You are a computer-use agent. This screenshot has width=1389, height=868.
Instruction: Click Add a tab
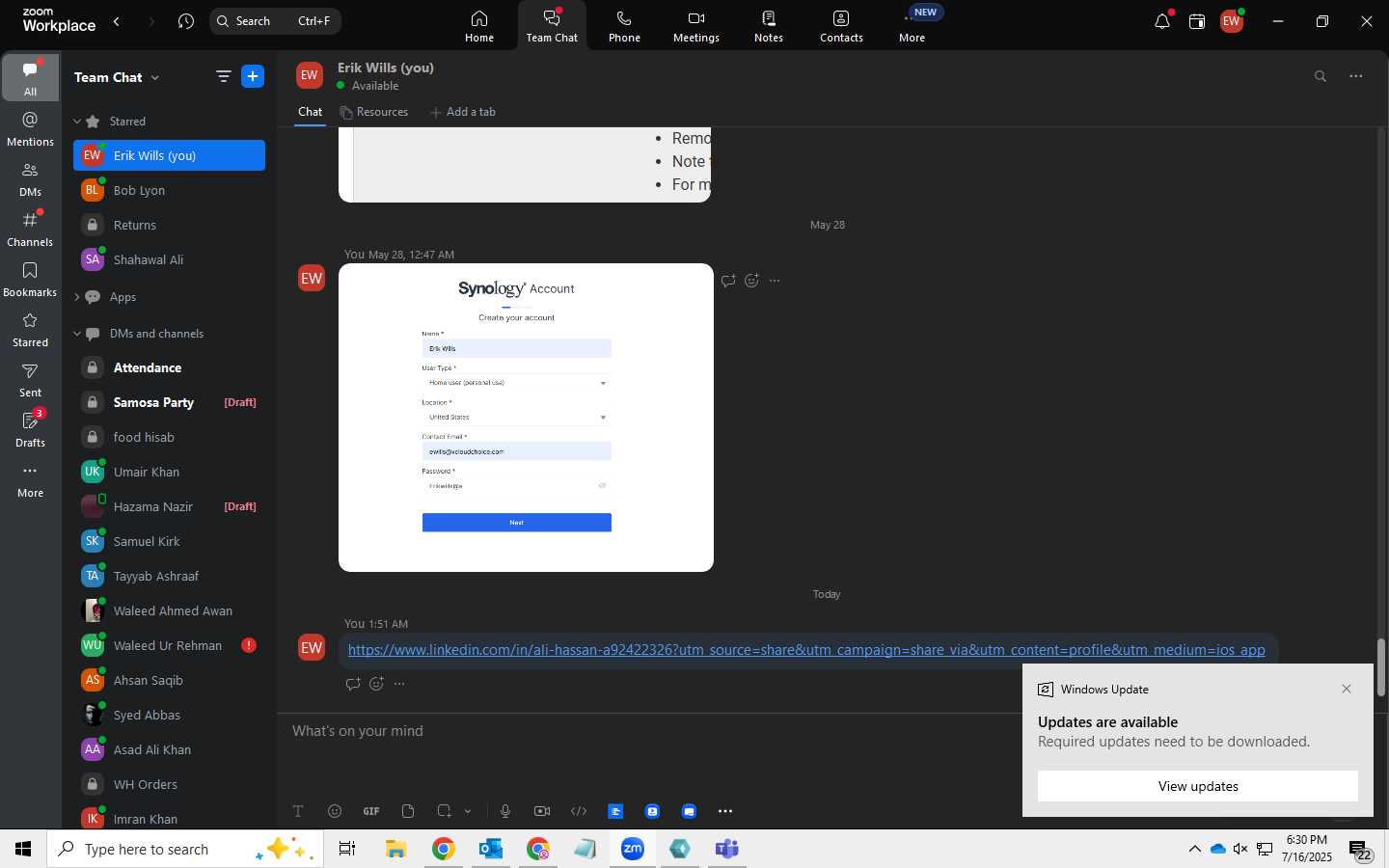coord(463,112)
